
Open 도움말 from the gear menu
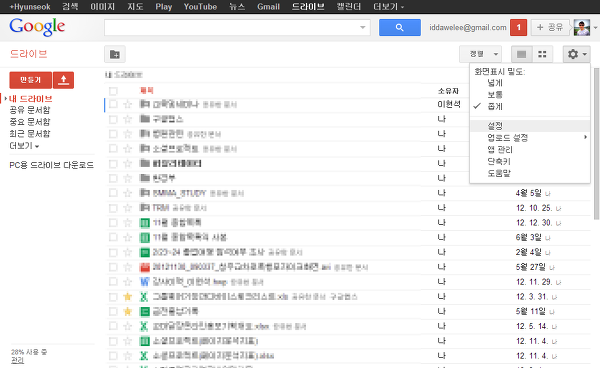coord(499,173)
